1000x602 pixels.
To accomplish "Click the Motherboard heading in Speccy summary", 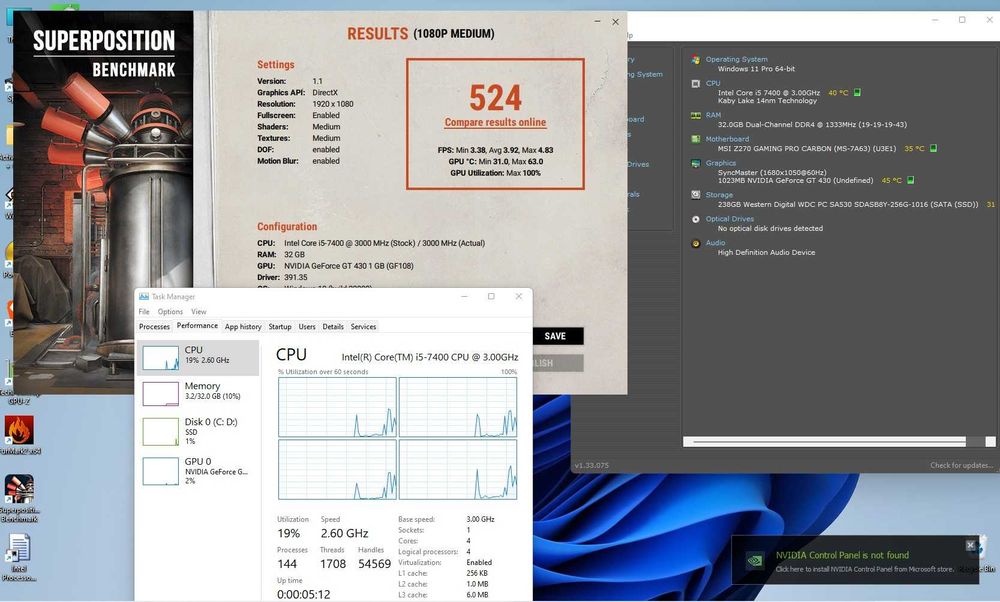I will click(x=727, y=139).
